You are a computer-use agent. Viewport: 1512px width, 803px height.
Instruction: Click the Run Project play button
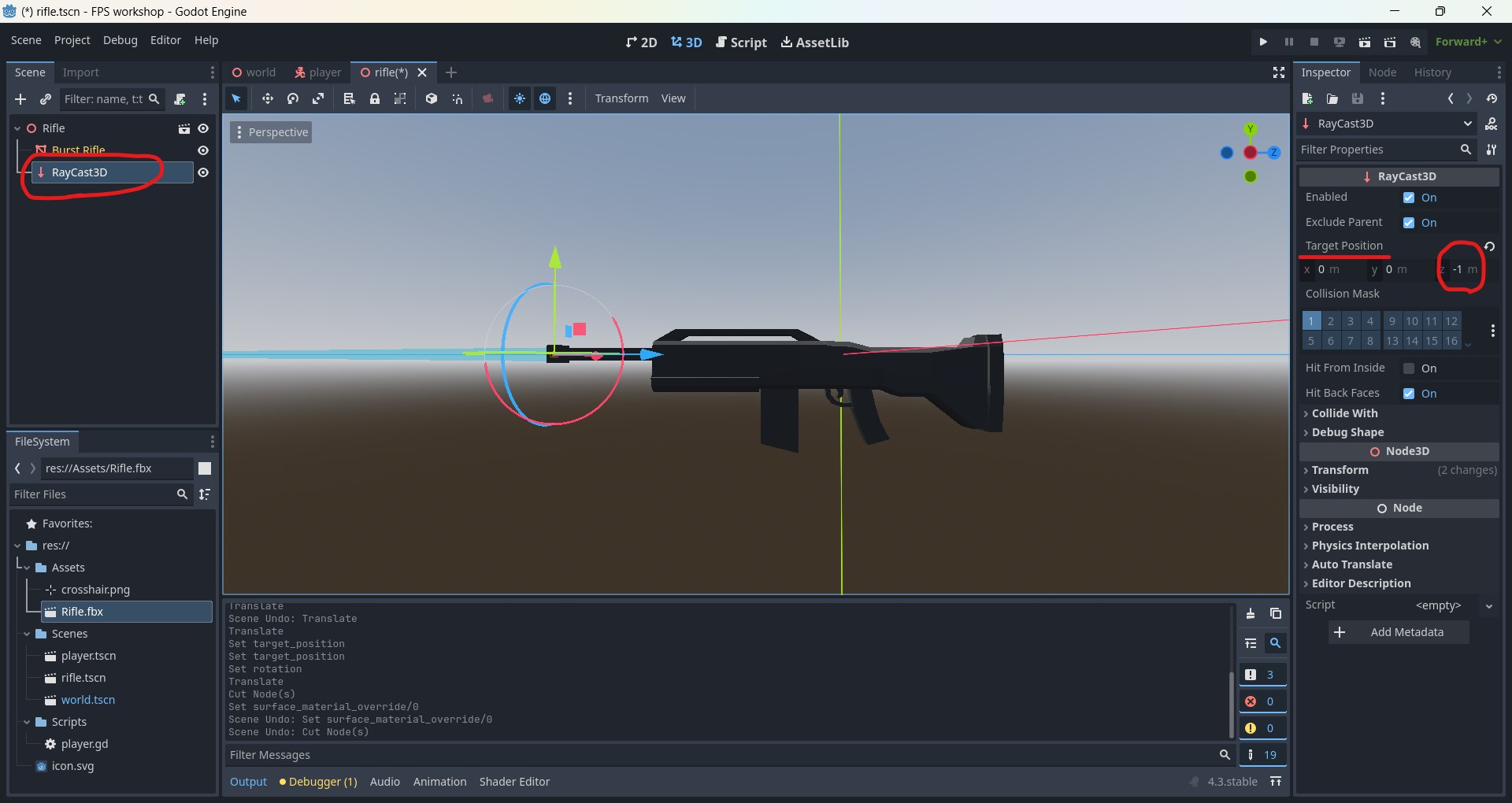coord(1263,41)
